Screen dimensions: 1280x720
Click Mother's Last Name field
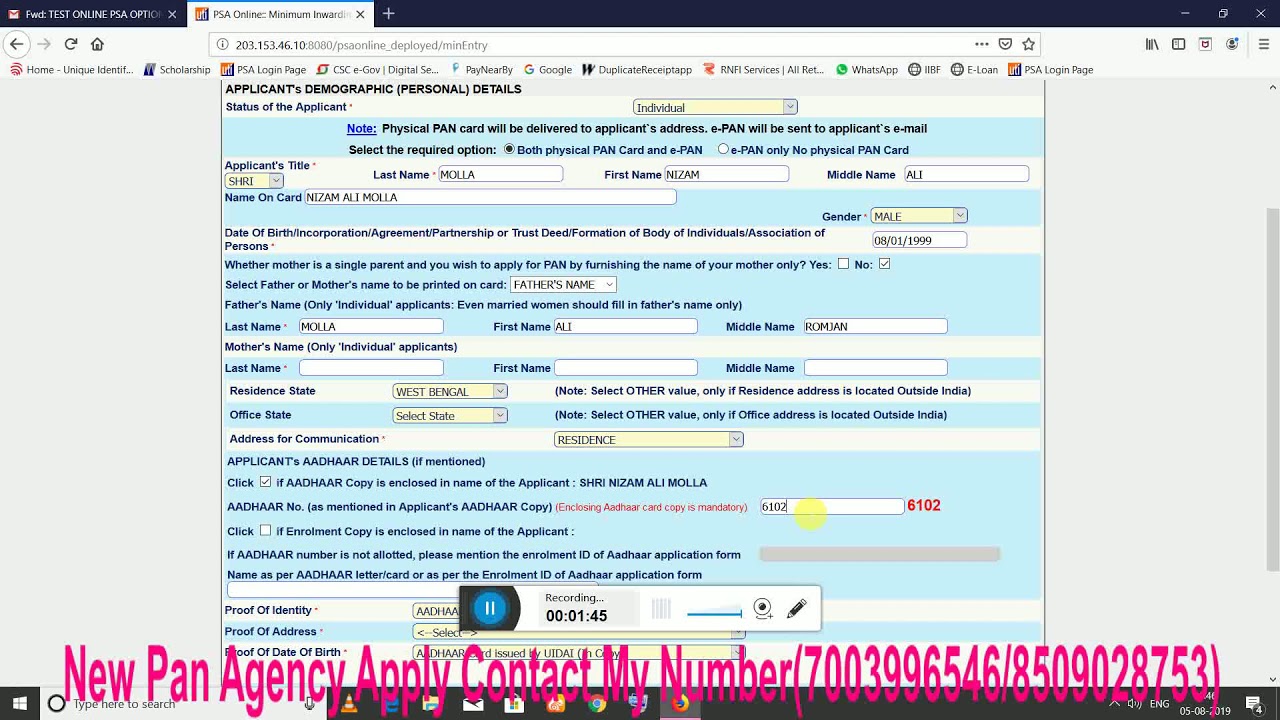coord(371,368)
